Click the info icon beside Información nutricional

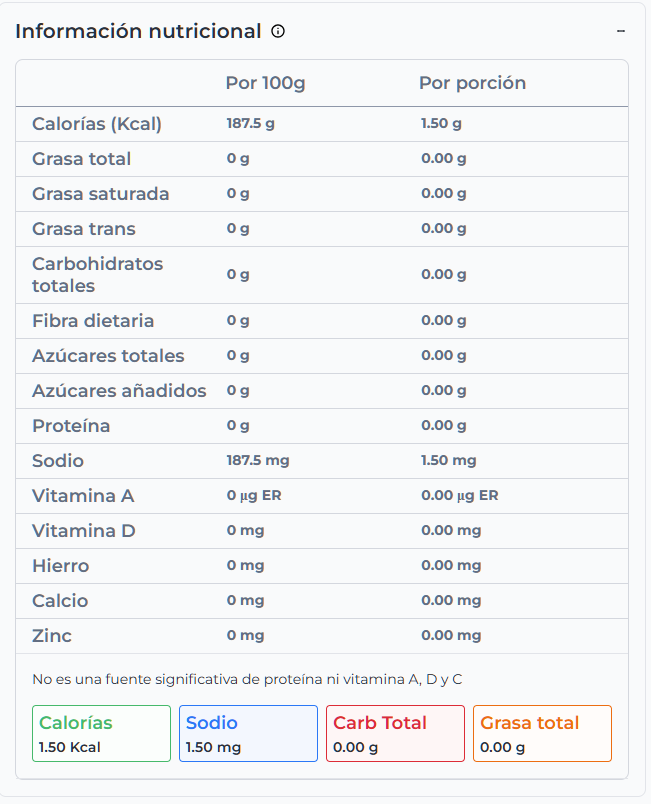click(x=278, y=31)
